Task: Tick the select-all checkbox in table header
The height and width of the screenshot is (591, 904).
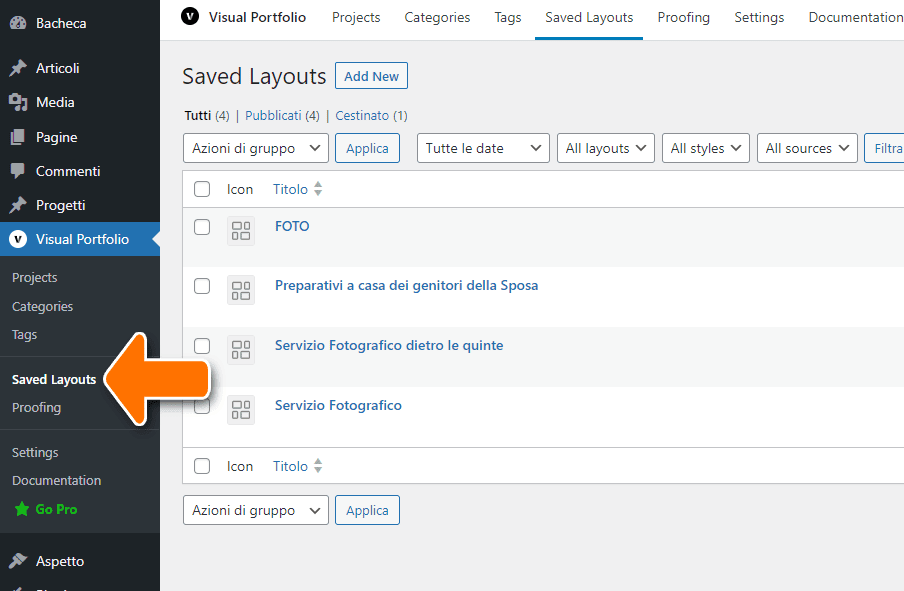Action: [202, 189]
